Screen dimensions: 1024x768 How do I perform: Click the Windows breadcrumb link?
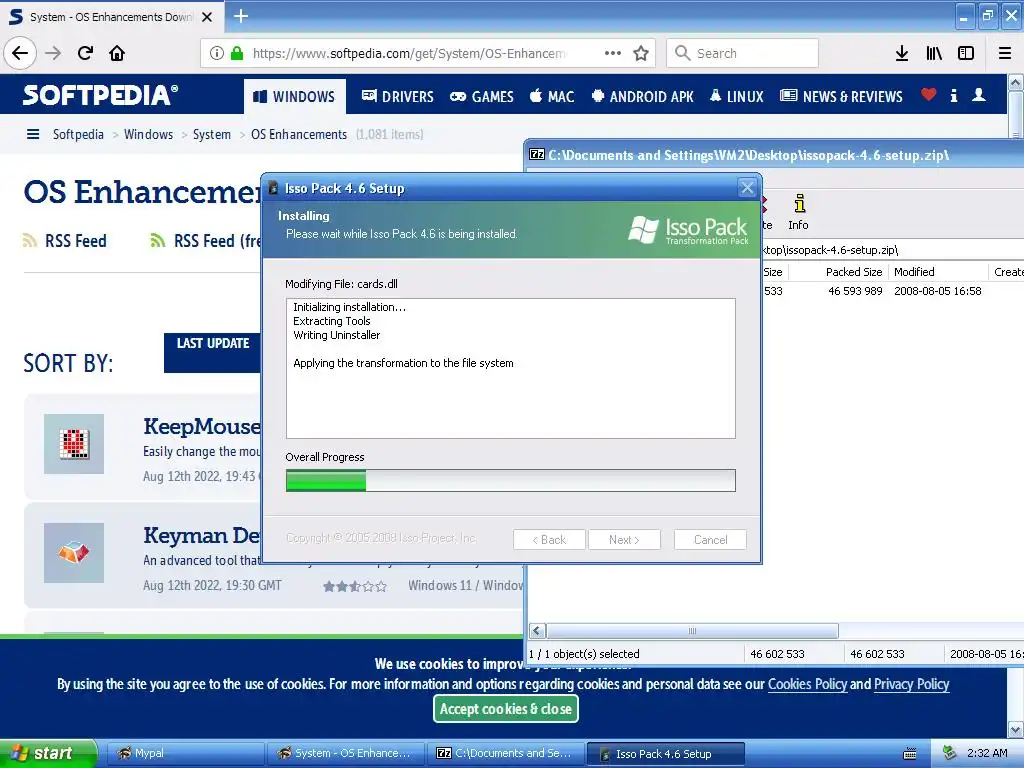coord(148,134)
